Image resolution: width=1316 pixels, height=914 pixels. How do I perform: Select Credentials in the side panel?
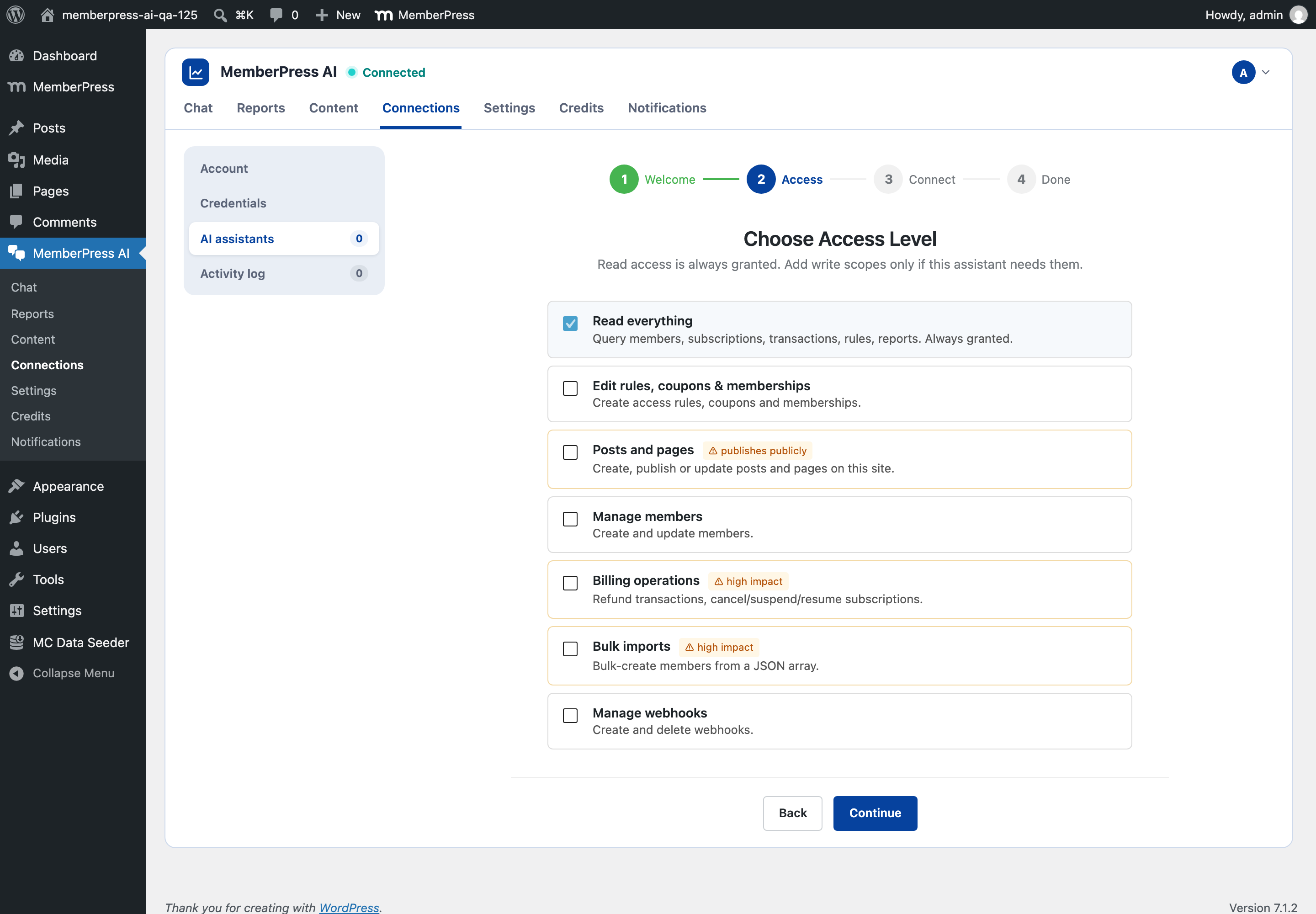click(284, 203)
